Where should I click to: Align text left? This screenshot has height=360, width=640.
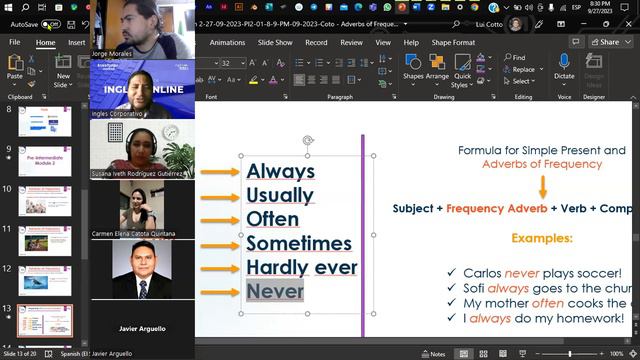point(299,80)
